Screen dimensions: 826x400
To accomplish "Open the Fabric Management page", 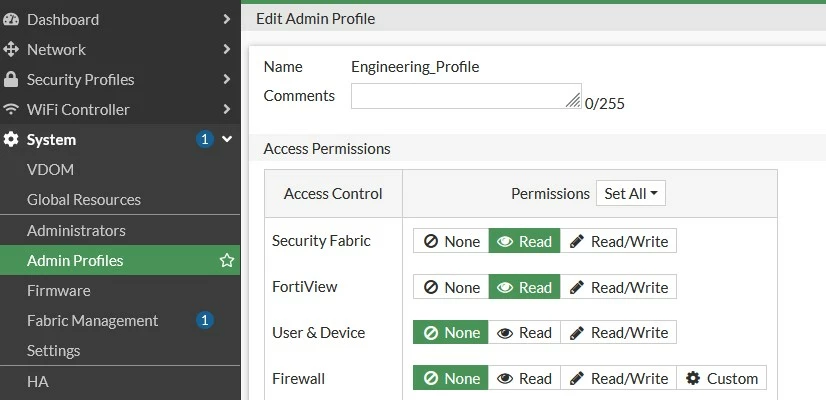I will 120,320.
